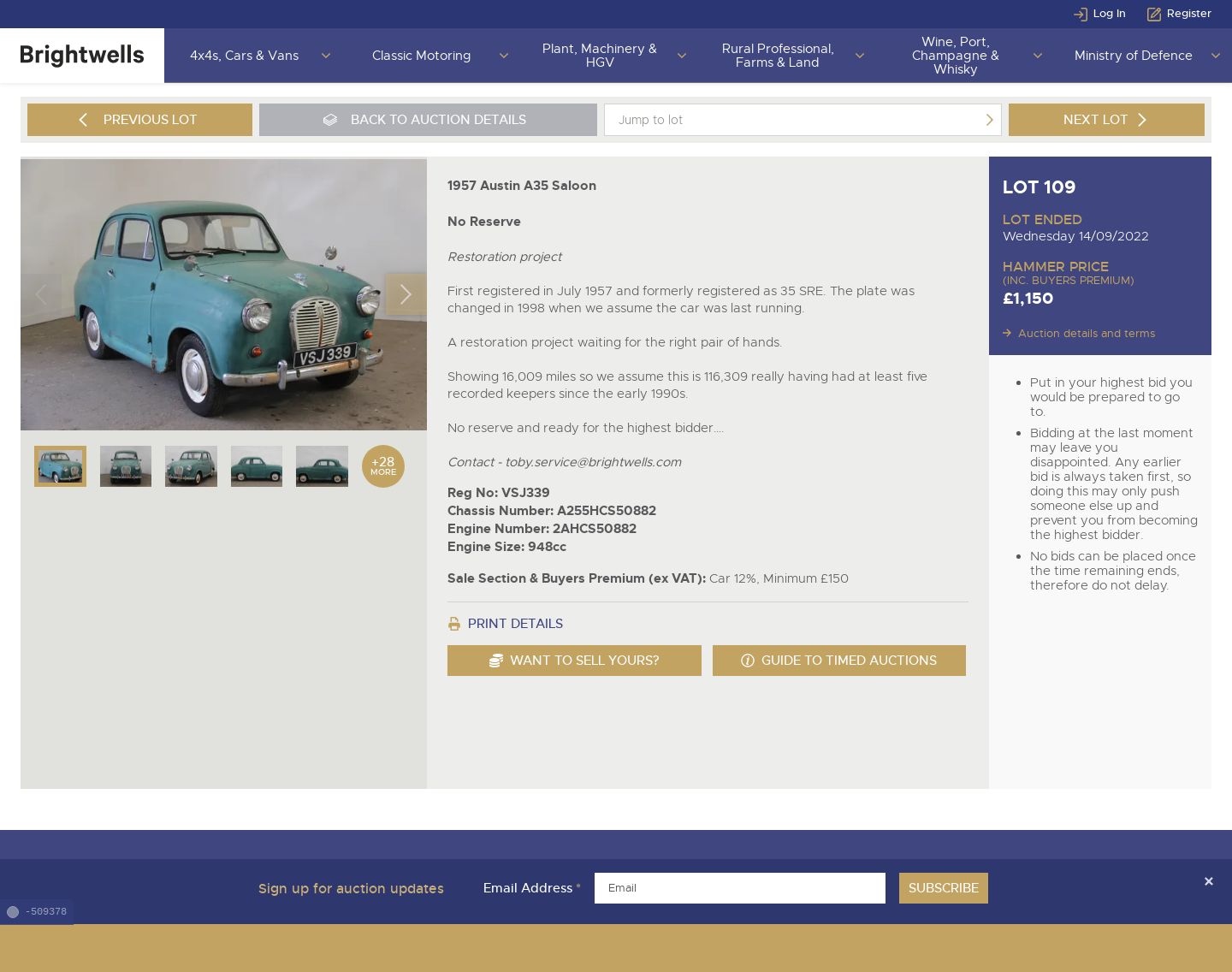Screen dimensions: 1232x972
Task: Open Guide To Timed Auctions
Action: click(x=839, y=661)
